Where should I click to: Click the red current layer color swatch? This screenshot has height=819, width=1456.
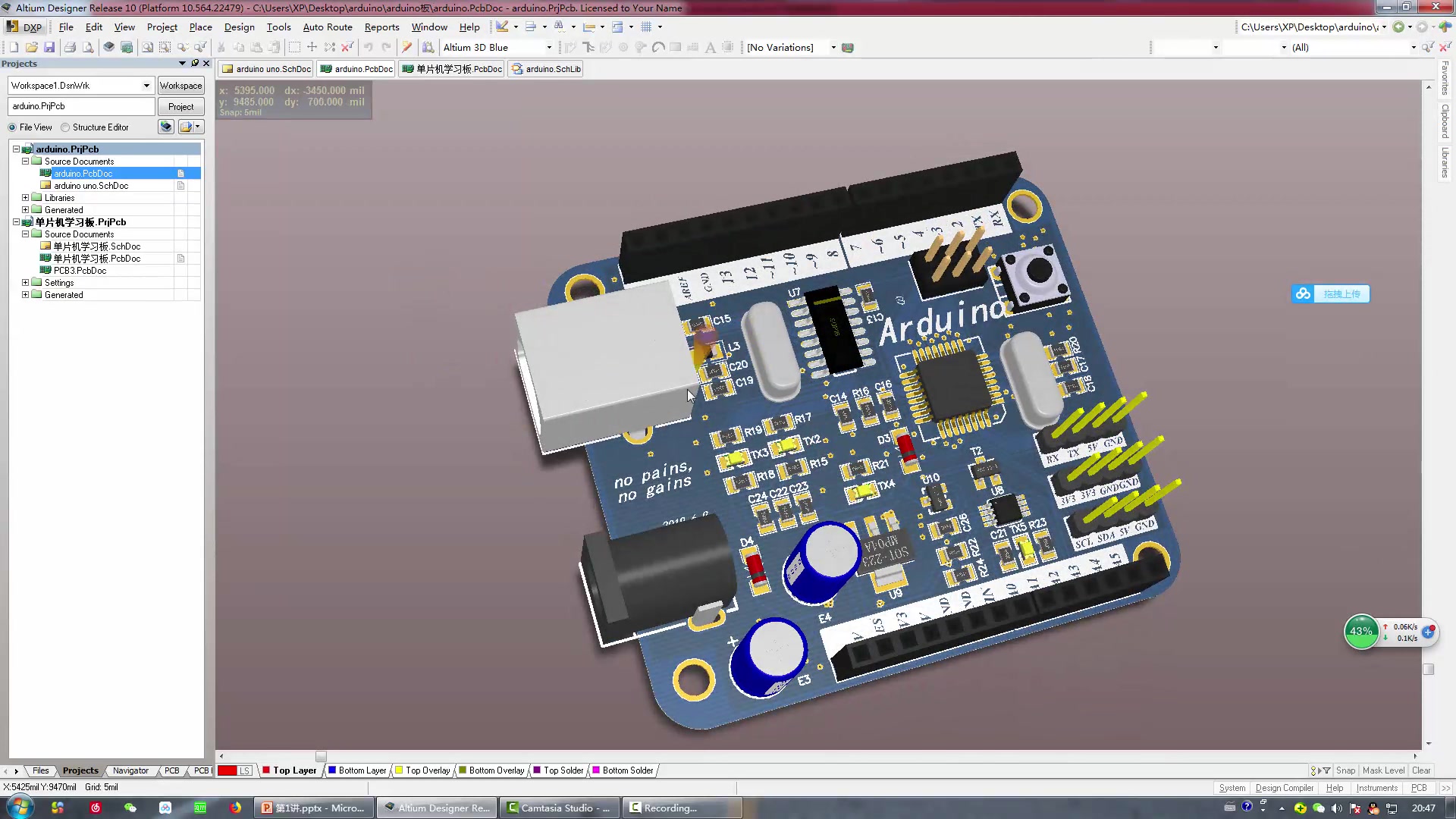click(227, 770)
